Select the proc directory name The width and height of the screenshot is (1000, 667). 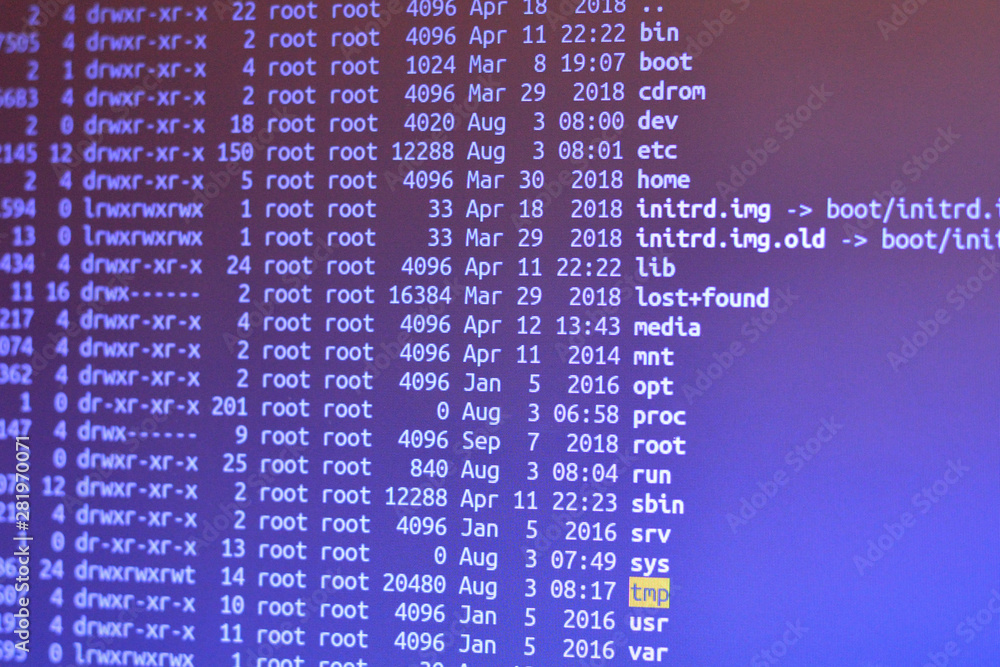coord(659,417)
